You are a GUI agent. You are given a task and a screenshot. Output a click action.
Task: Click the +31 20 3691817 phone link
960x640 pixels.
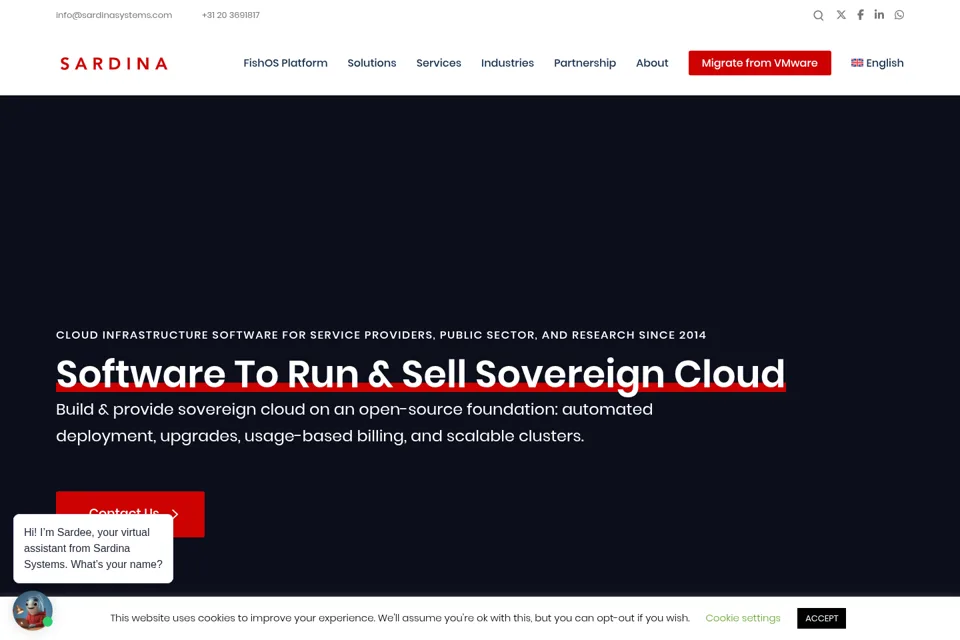coord(231,15)
